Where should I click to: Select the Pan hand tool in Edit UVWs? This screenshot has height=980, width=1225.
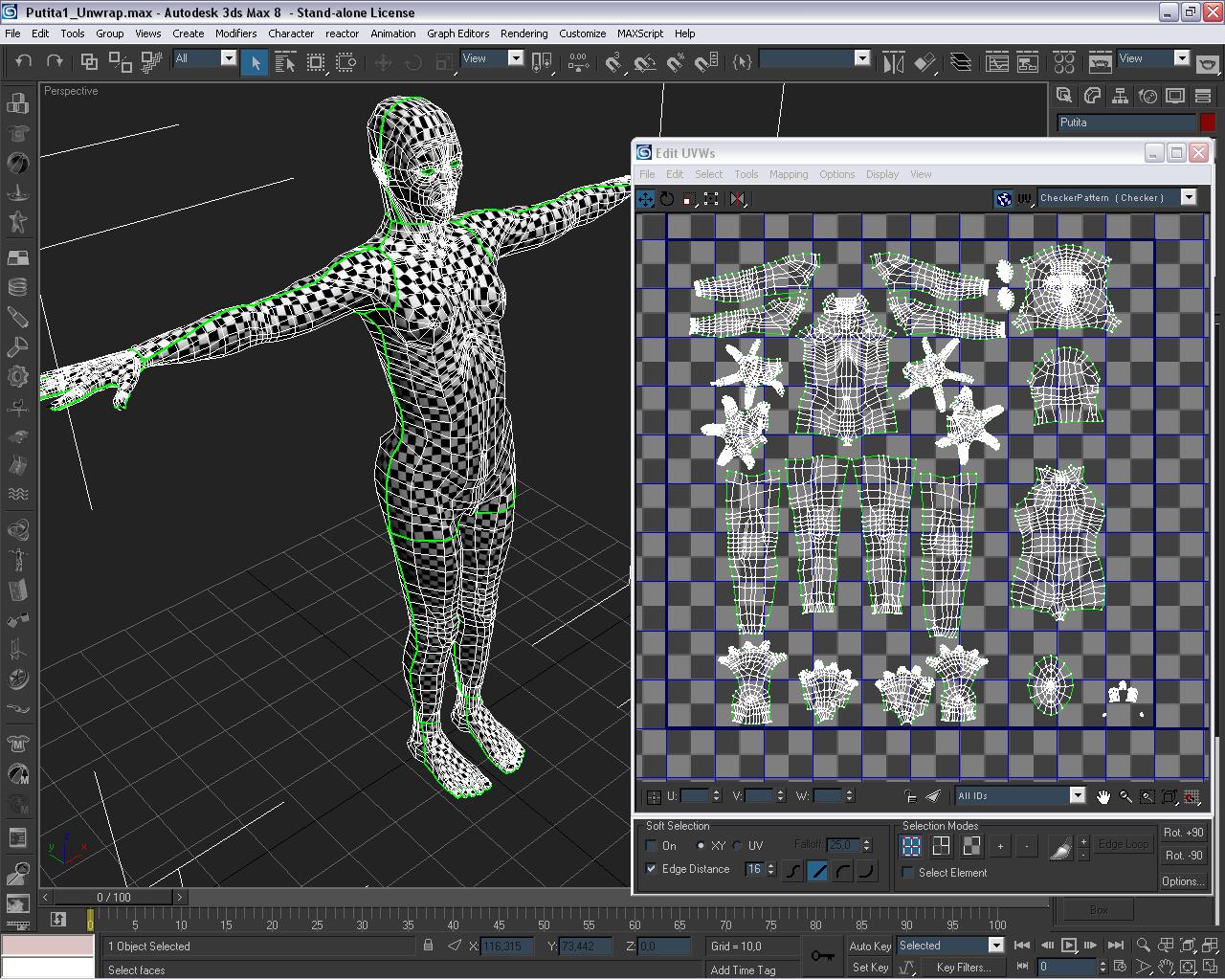(x=1103, y=796)
